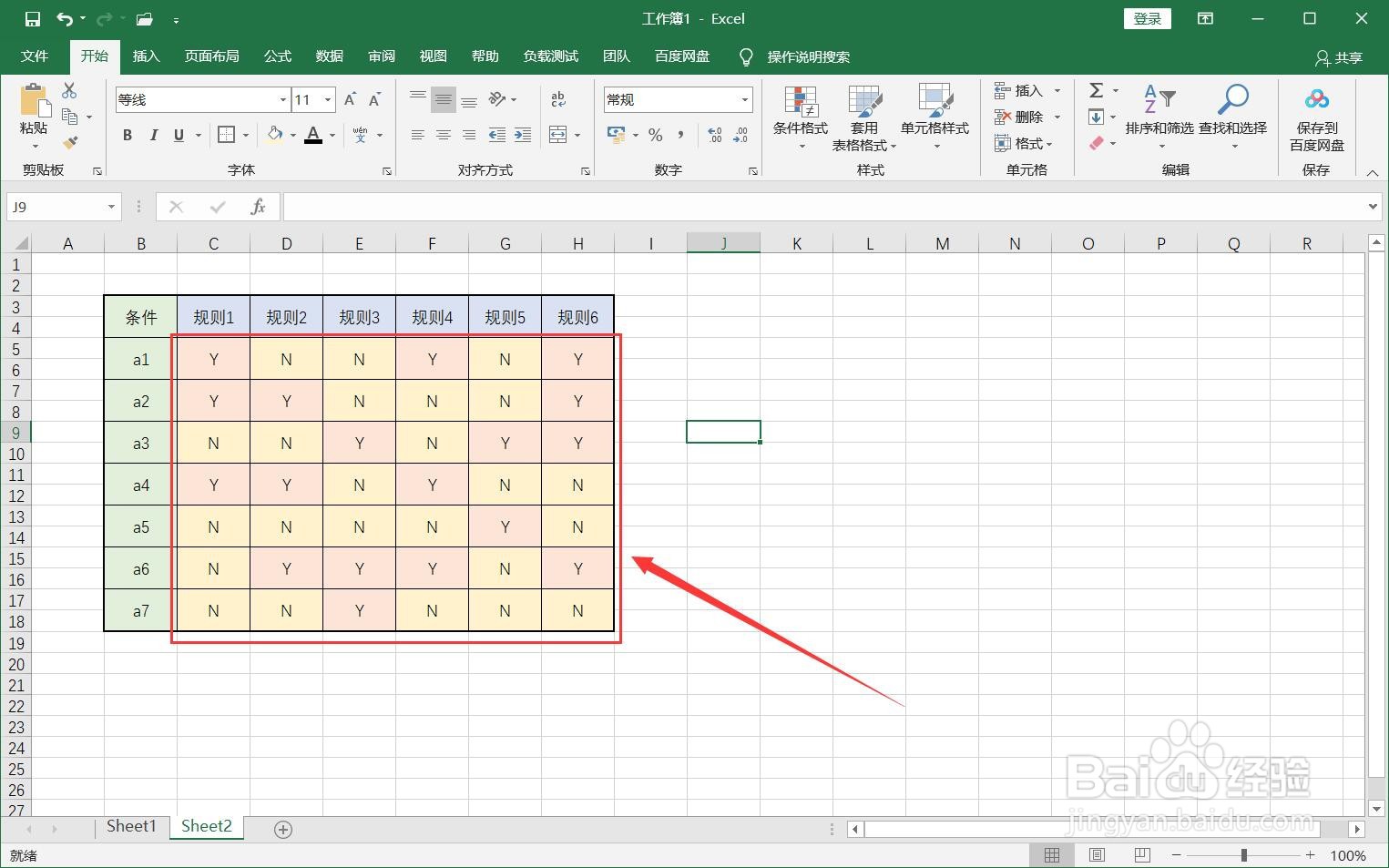The height and width of the screenshot is (868, 1389).
Task: Decrease indent in alignment group
Action: pos(497,135)
